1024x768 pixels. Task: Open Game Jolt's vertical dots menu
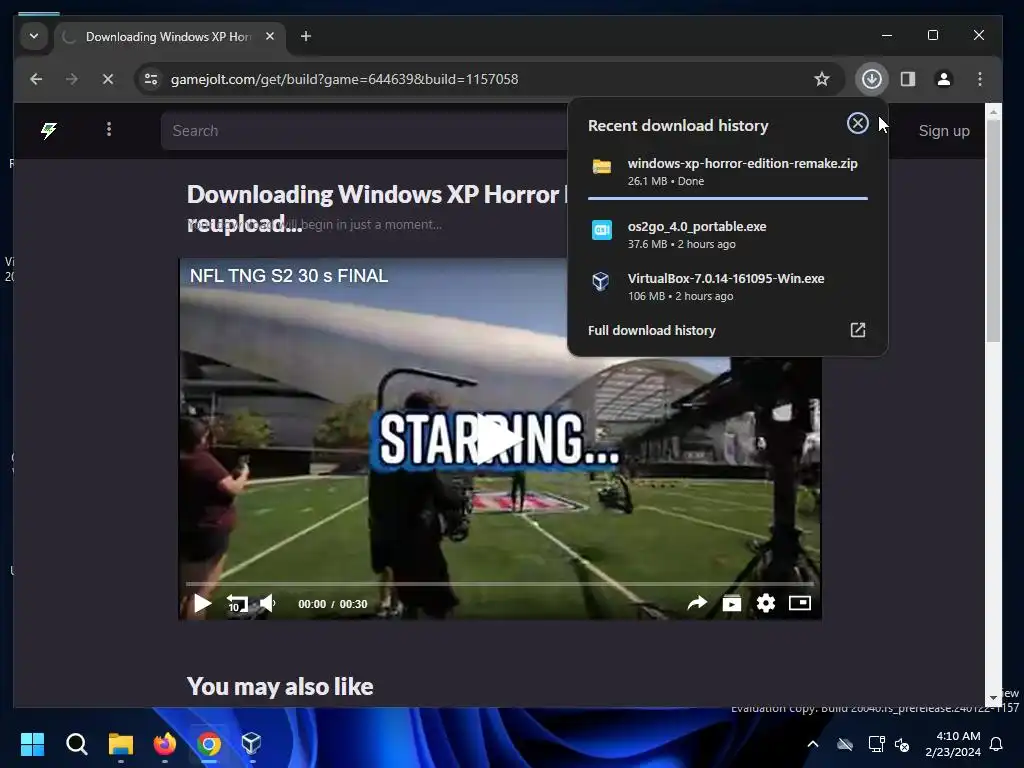click(x=109, y=129)
